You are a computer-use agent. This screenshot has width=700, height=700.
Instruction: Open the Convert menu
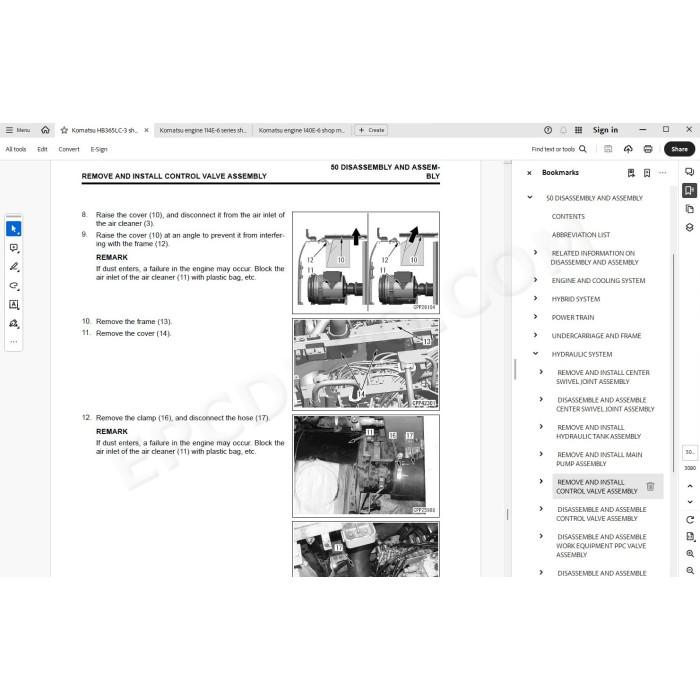(x=69, y=149)
